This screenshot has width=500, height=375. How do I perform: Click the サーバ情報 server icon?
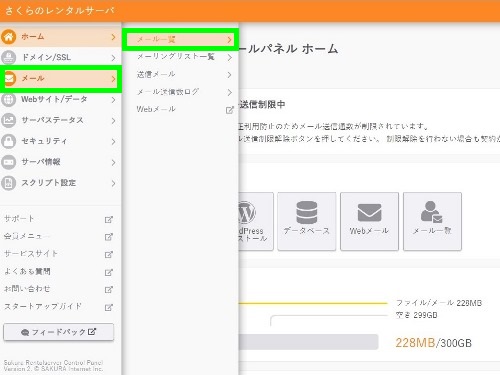click(x=9, y=162)
